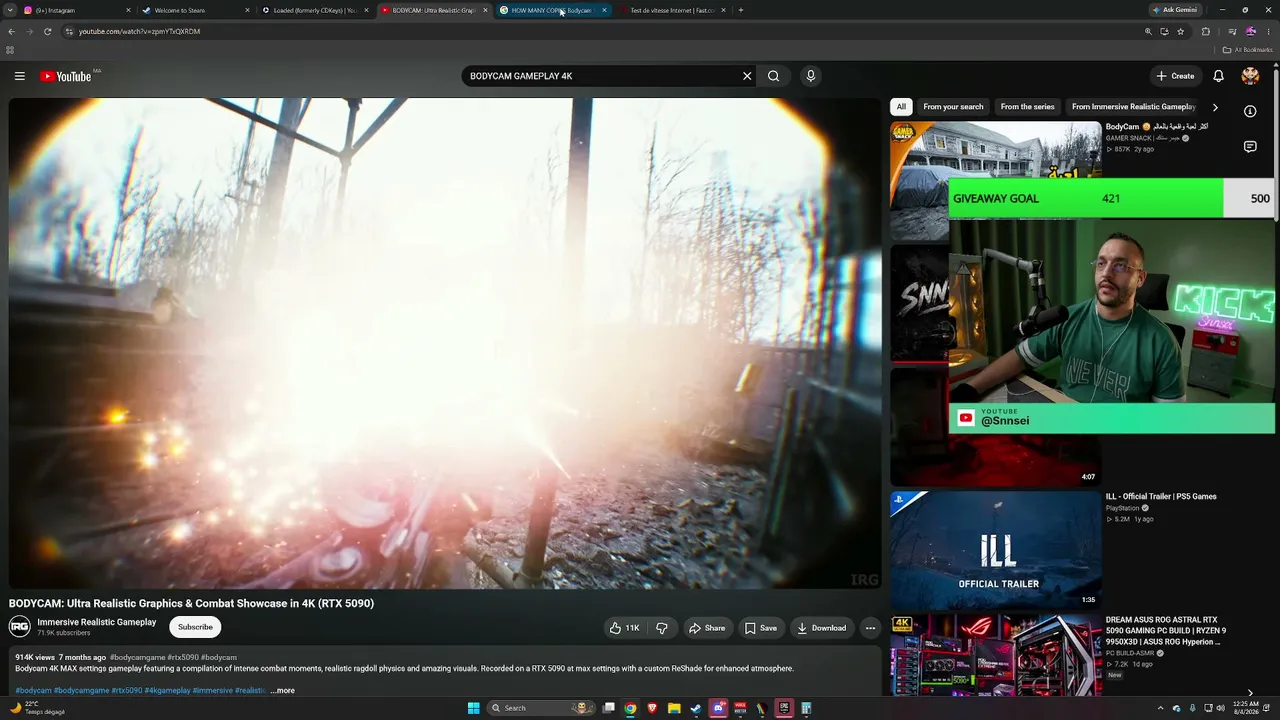Open the All Bookmarks folder

(1248, 50)
